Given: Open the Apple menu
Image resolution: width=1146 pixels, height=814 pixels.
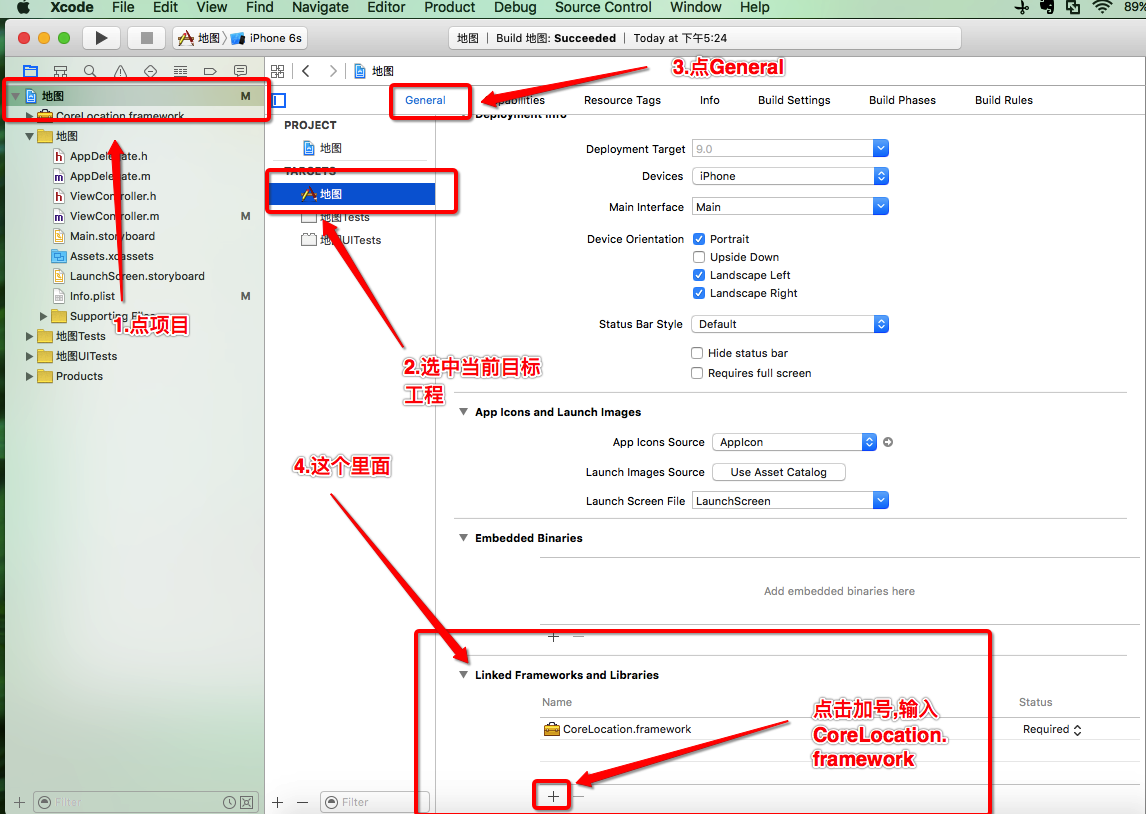Looking at the screenshot, I should 23,7.
